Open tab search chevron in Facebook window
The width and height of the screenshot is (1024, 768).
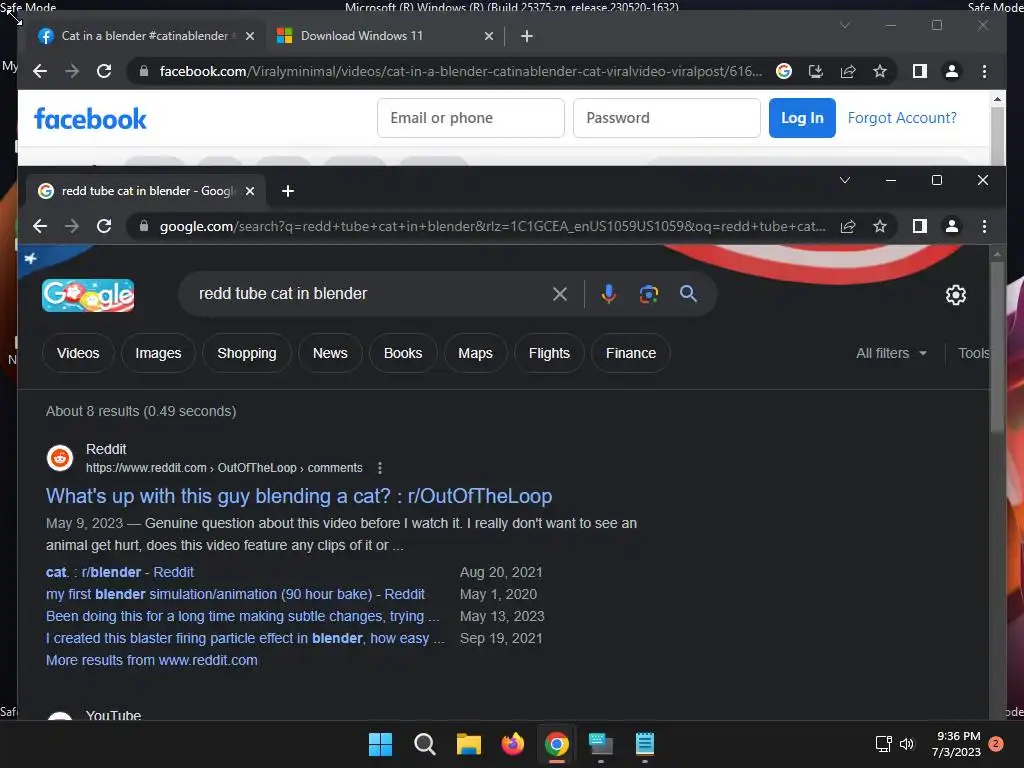click(x=844, y=25)
